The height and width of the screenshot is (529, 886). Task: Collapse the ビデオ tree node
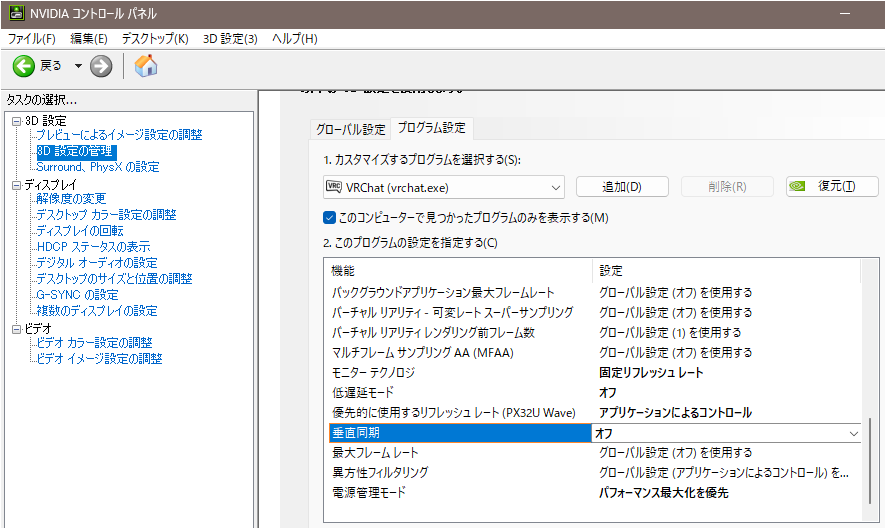(x=16, y=329)
